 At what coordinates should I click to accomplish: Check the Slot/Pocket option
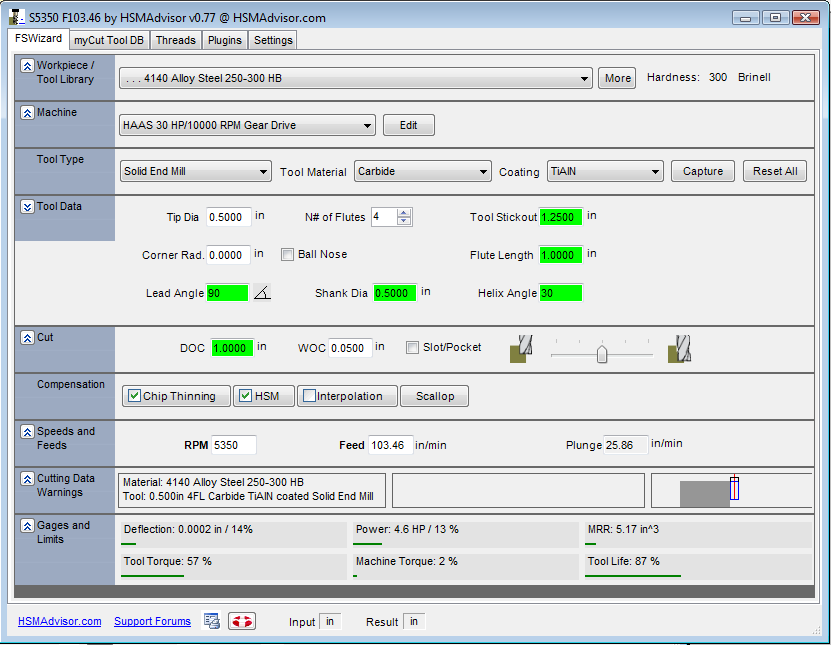coord(412,348)
